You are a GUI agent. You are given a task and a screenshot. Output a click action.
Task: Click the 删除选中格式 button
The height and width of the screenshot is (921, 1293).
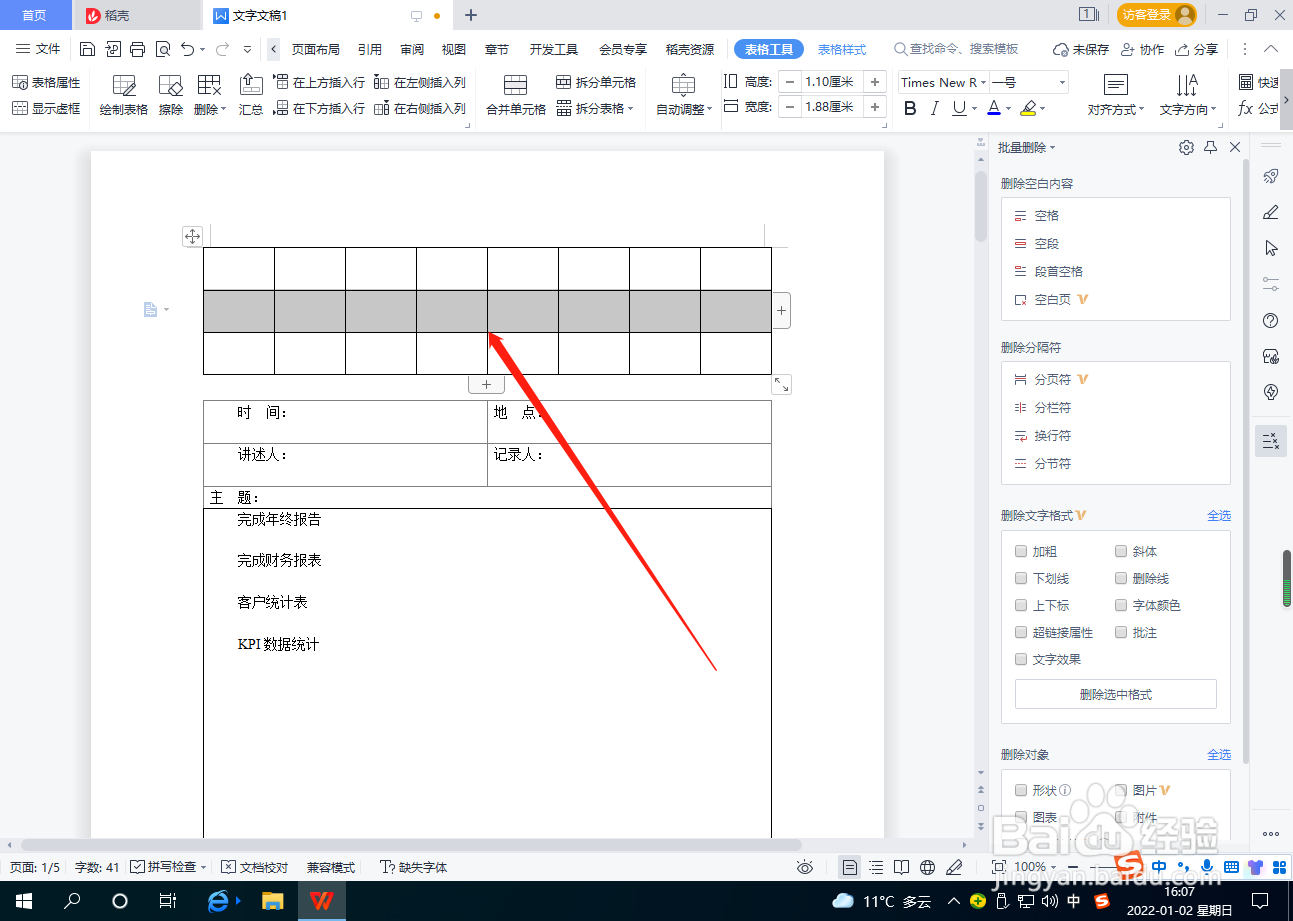pyautogui.click(x=1115, y=694)
